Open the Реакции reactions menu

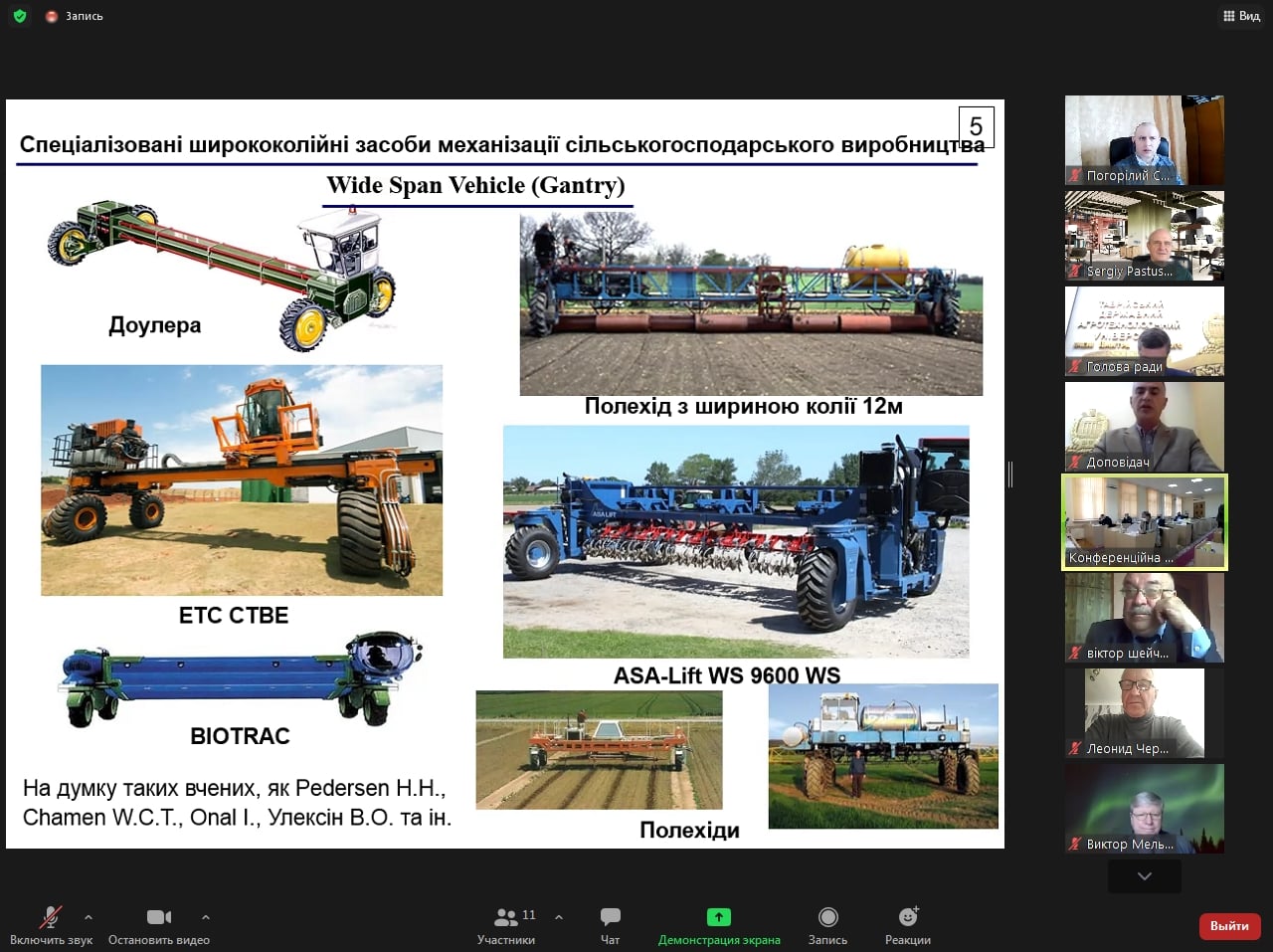click(907, 925)
